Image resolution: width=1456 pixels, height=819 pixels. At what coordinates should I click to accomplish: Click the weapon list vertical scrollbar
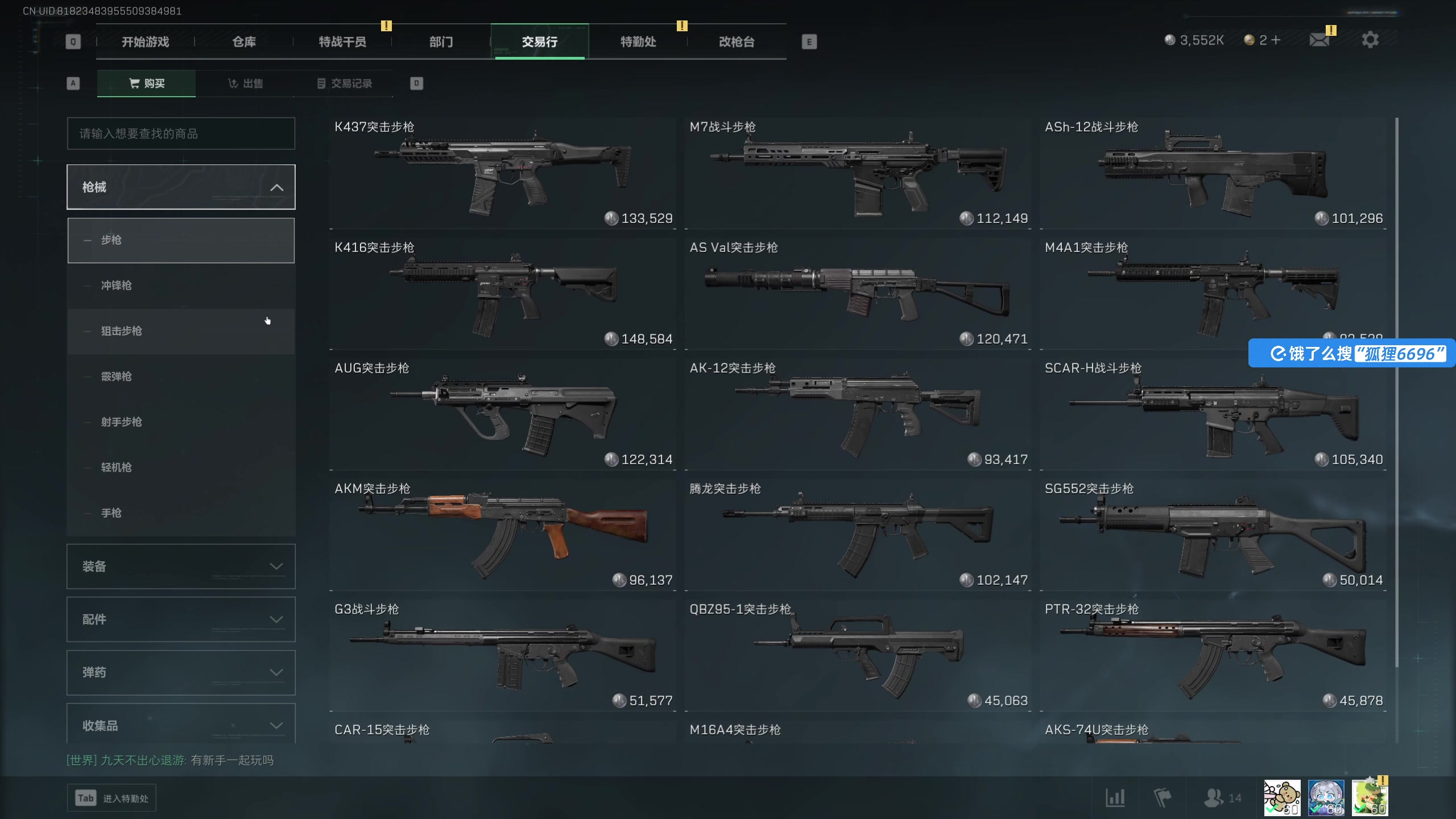pos(1396,392)
